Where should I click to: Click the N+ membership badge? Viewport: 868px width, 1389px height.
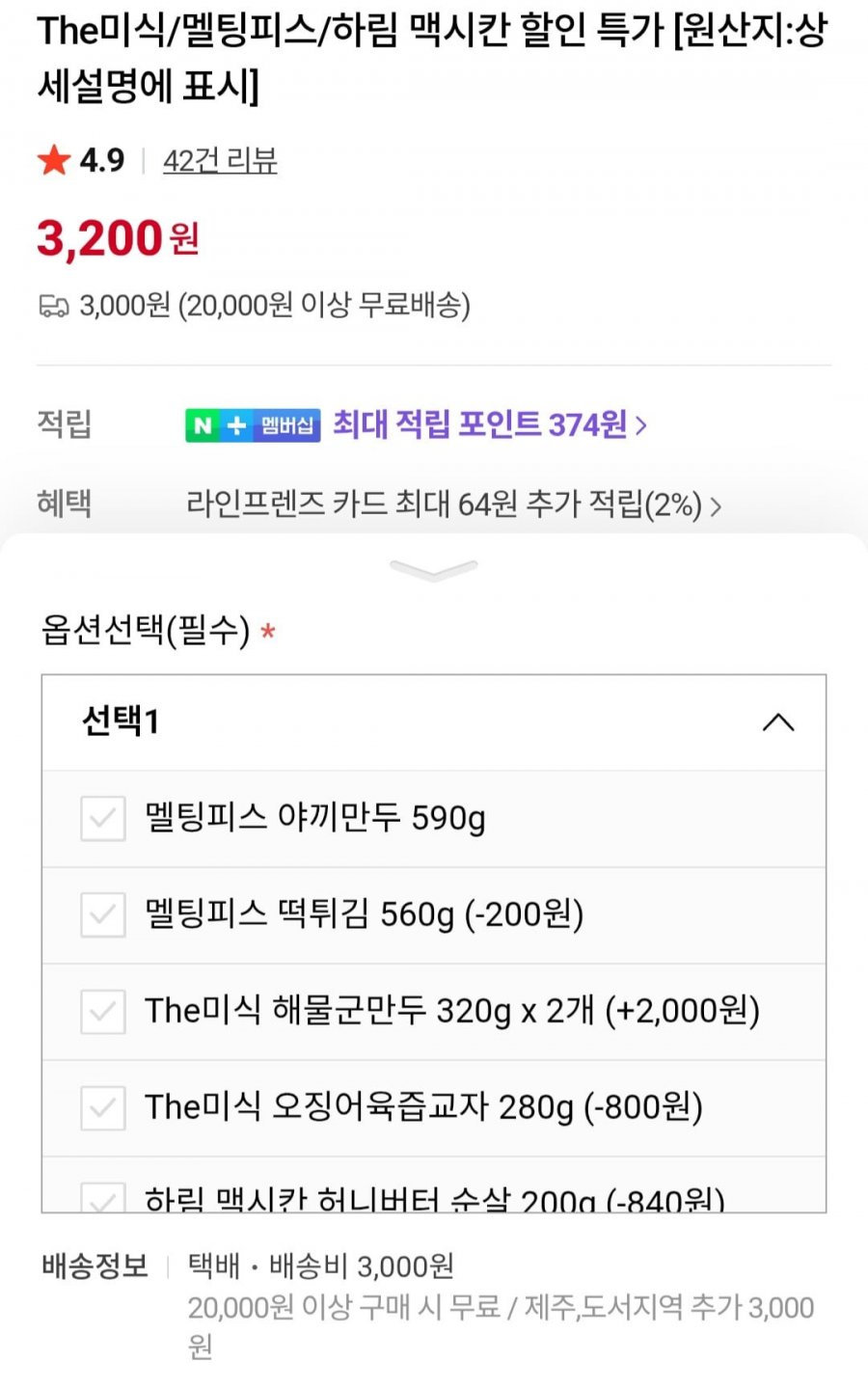coord(253,424)
